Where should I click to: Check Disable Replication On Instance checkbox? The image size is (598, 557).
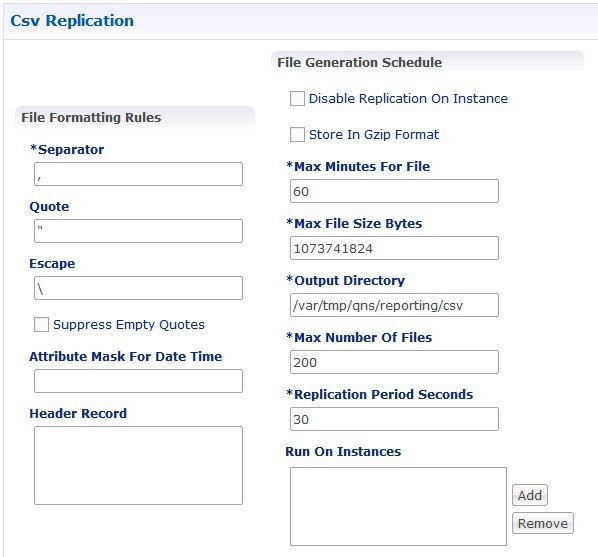[297, 98]
